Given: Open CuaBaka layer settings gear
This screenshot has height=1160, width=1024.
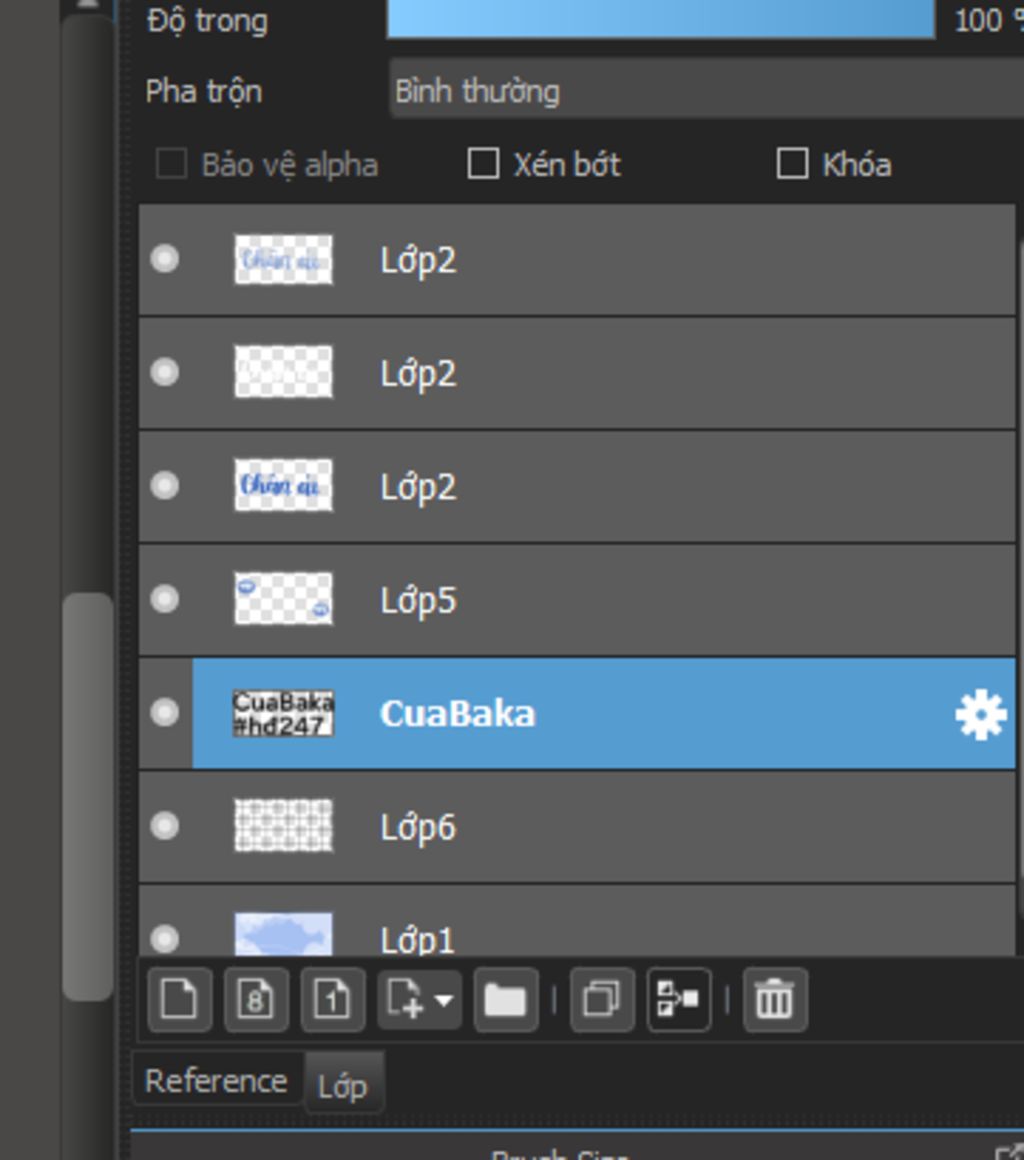Looking at the screenshot, I should (x=979, y=715).
